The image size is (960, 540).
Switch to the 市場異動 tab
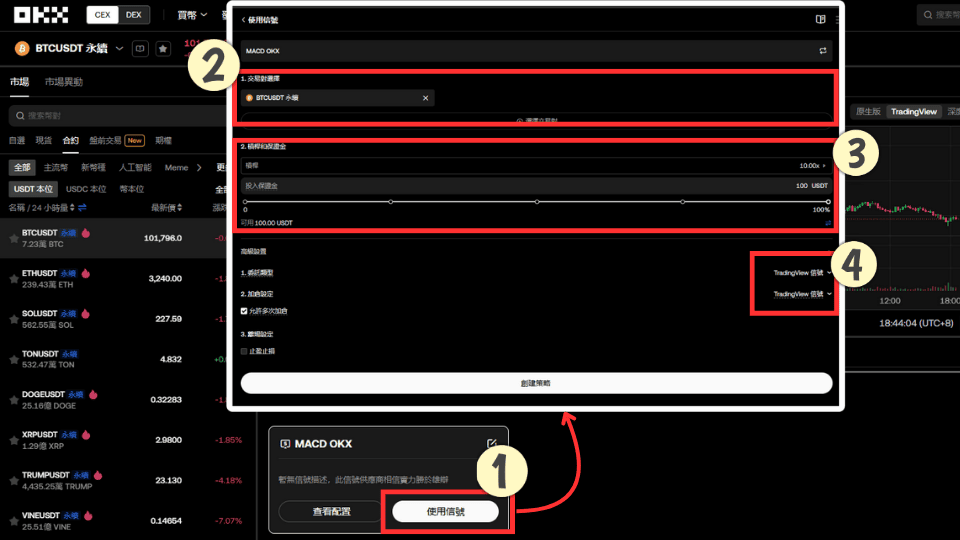pos(64,82)
